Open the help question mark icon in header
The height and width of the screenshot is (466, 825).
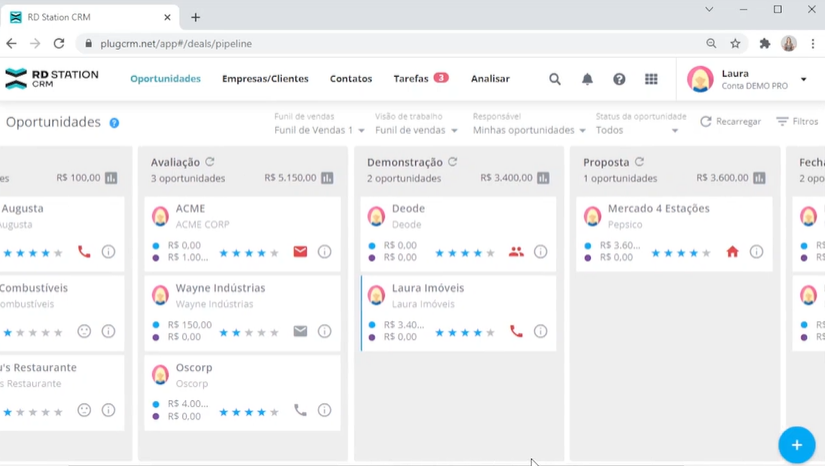pos(619,79)
